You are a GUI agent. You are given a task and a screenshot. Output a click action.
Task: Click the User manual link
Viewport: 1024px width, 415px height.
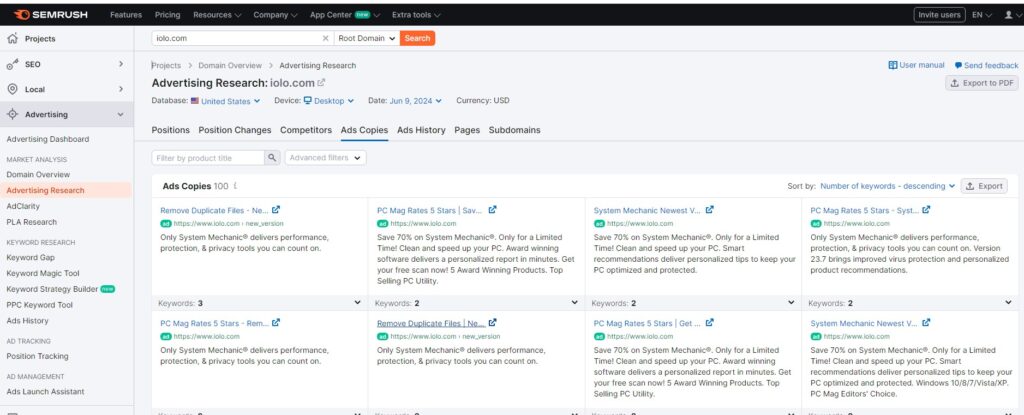[916, 65]
